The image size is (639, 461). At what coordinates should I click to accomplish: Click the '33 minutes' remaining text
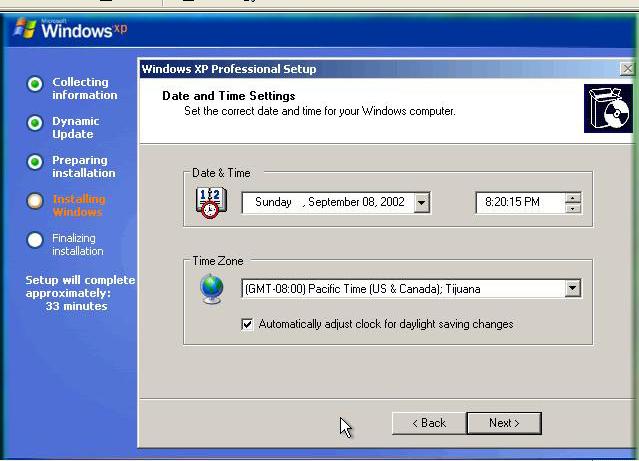[77, 306]
